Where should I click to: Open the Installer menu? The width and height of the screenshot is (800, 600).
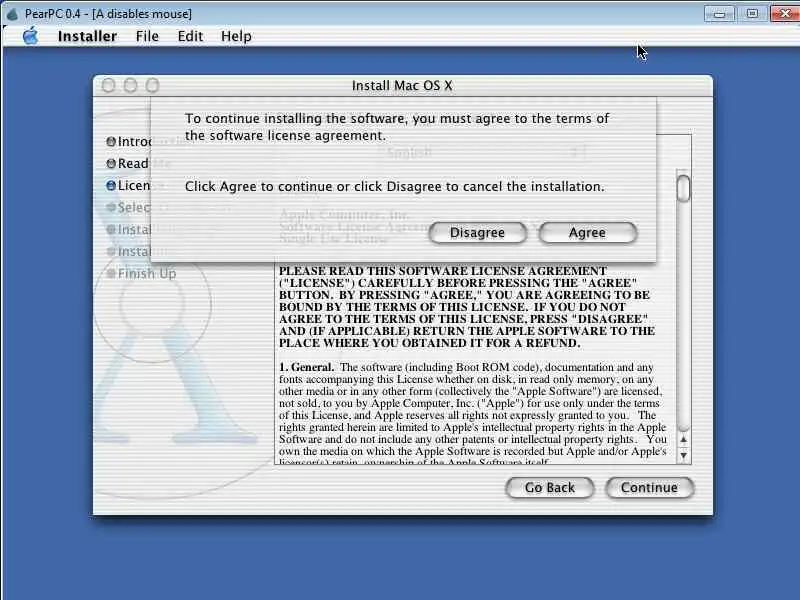pos(87,36)
